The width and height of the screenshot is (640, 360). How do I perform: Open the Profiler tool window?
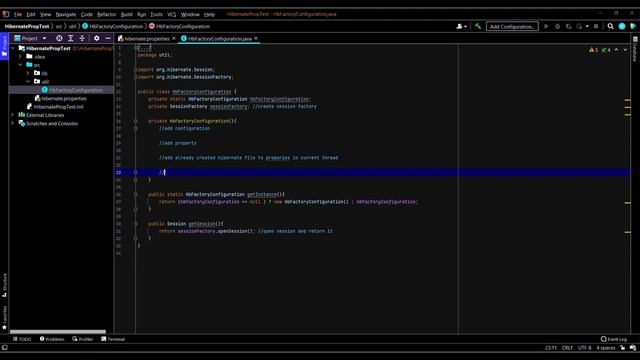pyautogui.click(x=83, y=339)
